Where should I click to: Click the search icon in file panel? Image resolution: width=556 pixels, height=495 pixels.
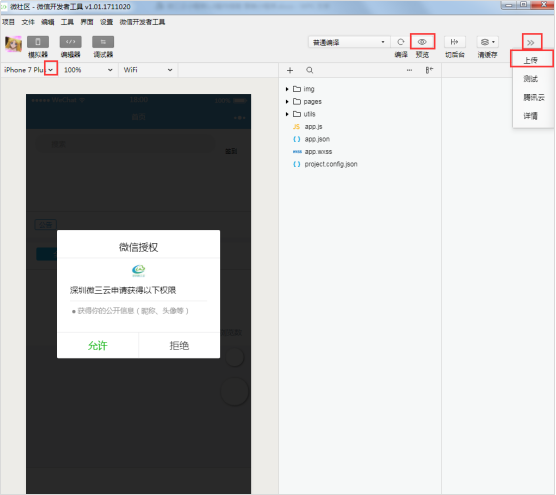pyautogui.click(x=310, y=70)
